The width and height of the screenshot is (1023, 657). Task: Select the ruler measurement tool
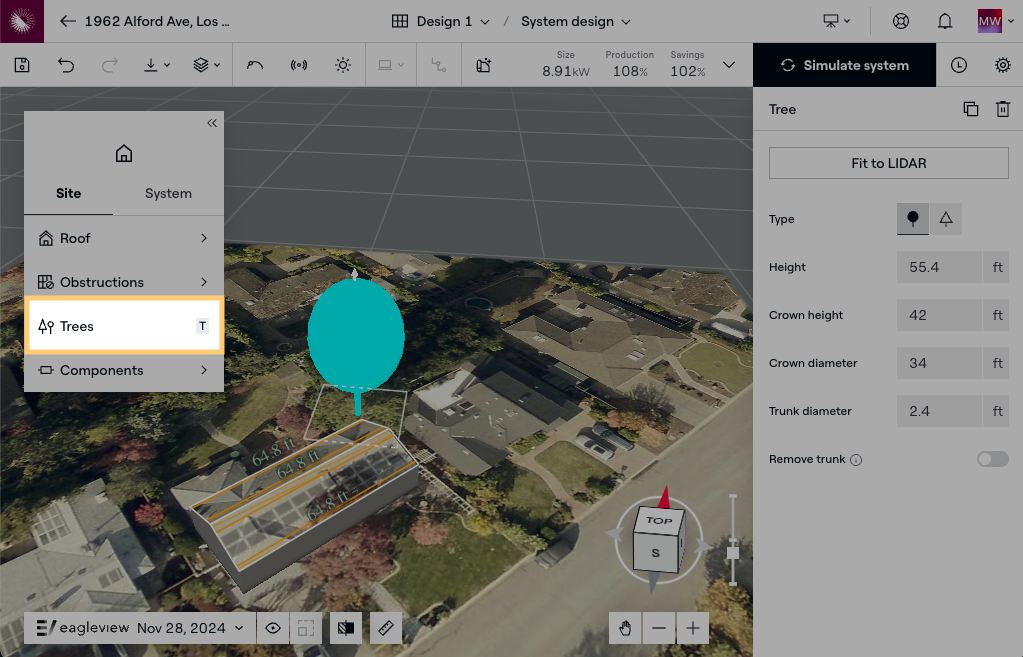(385, 628)
